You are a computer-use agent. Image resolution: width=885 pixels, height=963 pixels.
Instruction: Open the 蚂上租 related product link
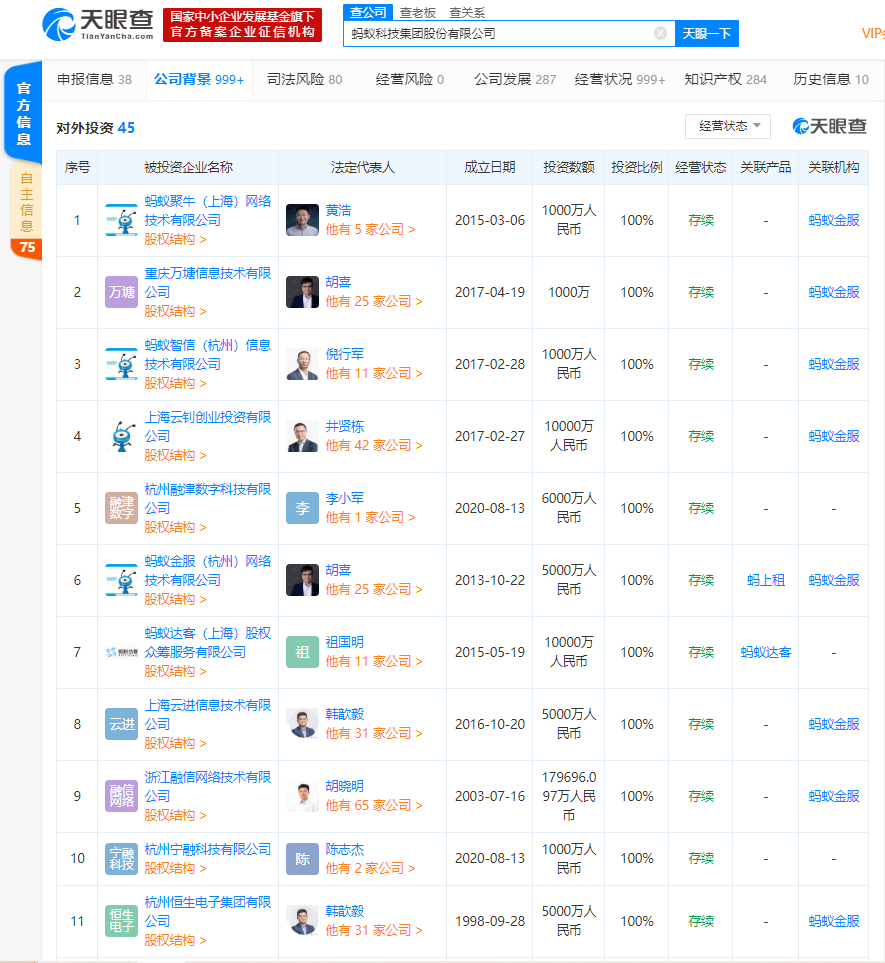(766, 580)
